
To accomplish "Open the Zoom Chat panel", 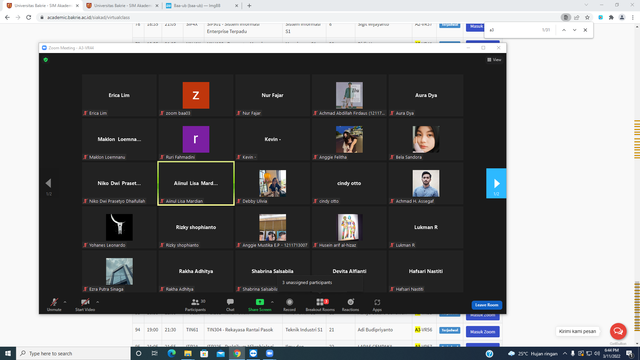I will coord(230,304).
